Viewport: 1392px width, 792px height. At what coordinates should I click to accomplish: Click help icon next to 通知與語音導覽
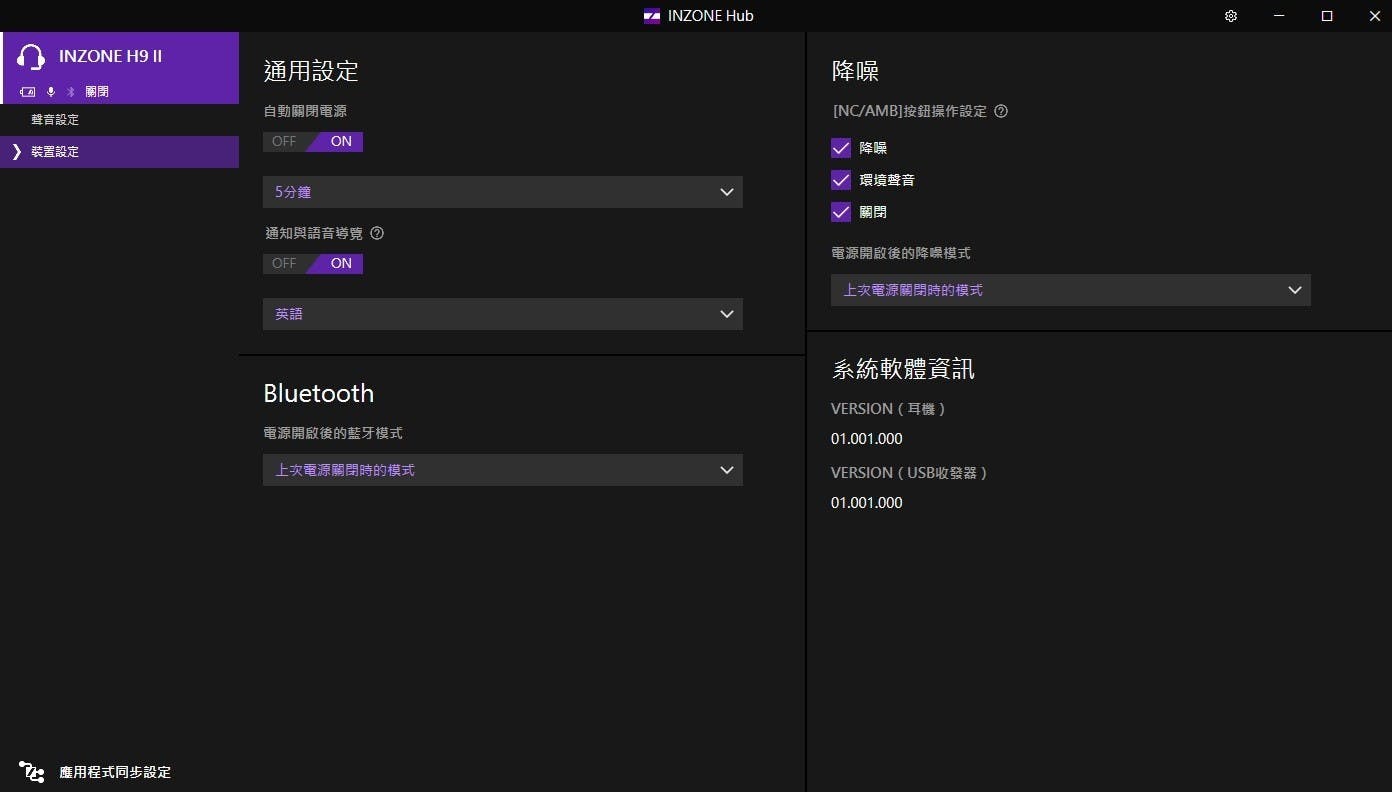[377, 233]
